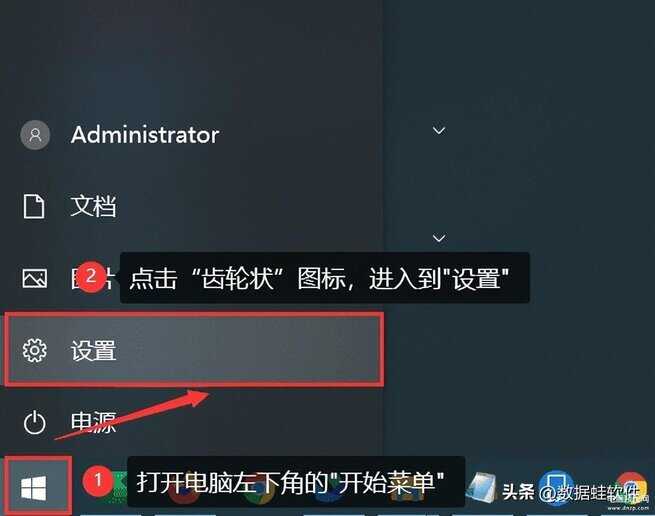
Task: Select the 文档 menu entry
Action: [x=93, y=206]
